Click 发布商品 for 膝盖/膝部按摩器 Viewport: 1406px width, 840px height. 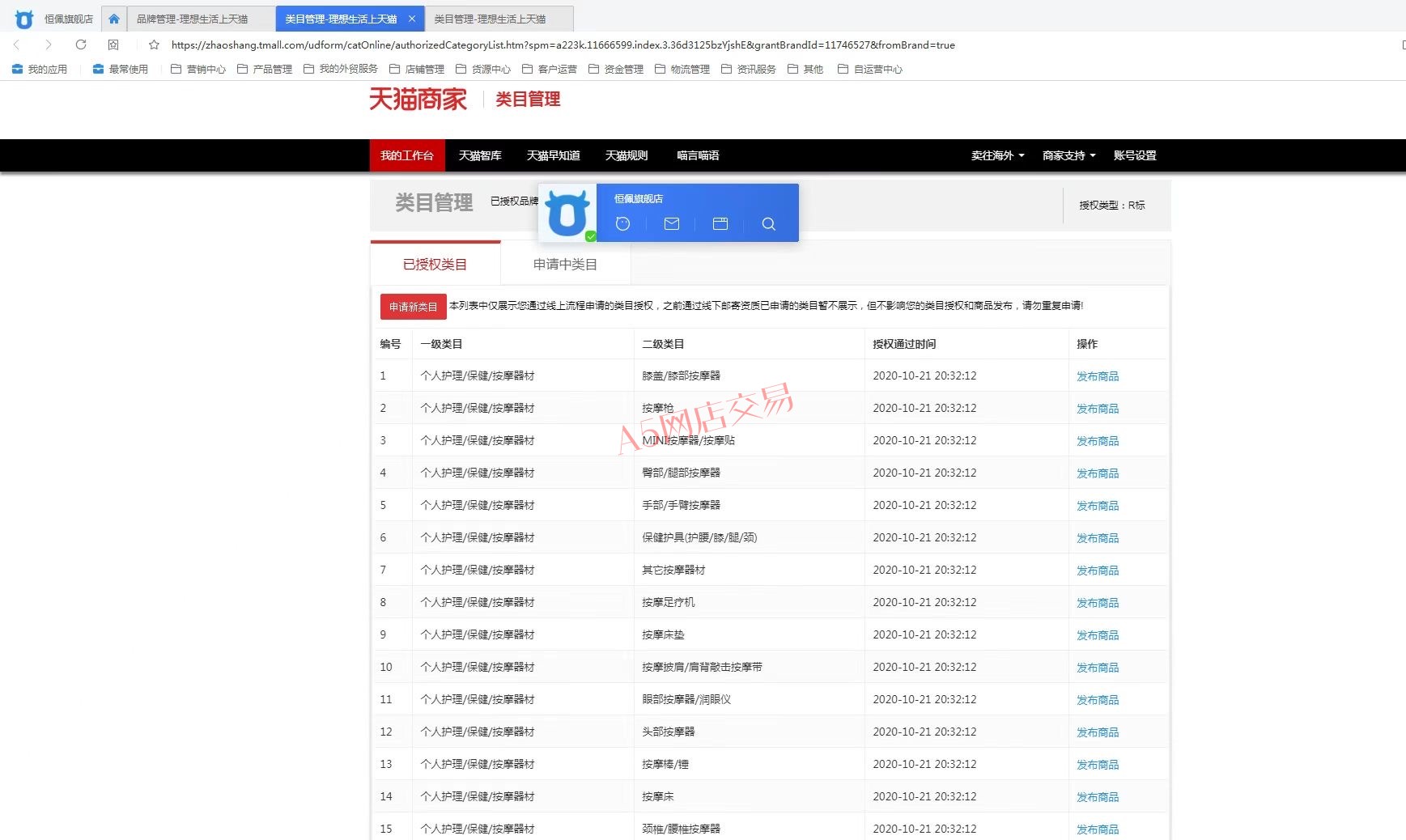(x=1098, y=376)
